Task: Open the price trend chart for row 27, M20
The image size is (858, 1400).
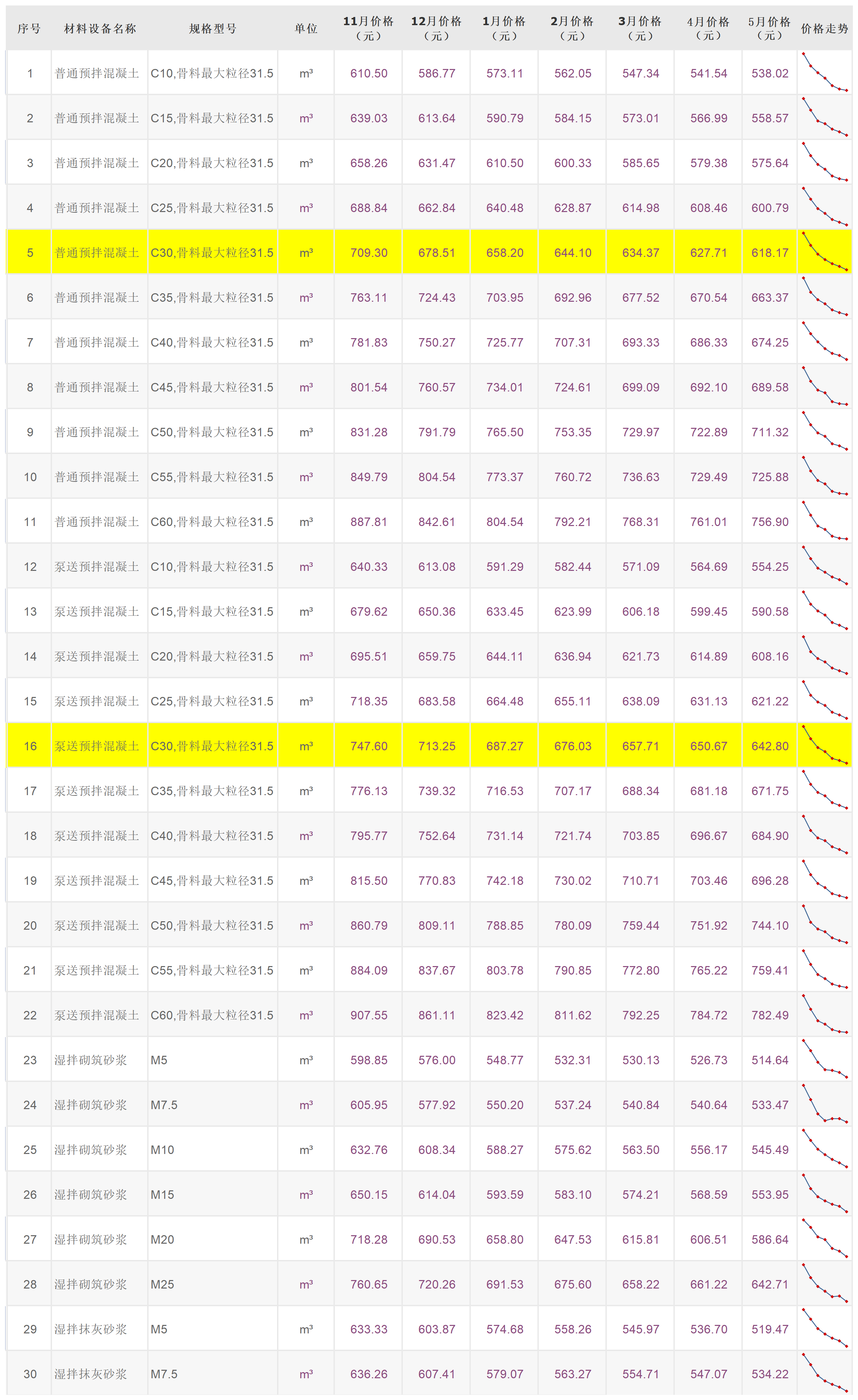Action: click(x=824, y=1238)
